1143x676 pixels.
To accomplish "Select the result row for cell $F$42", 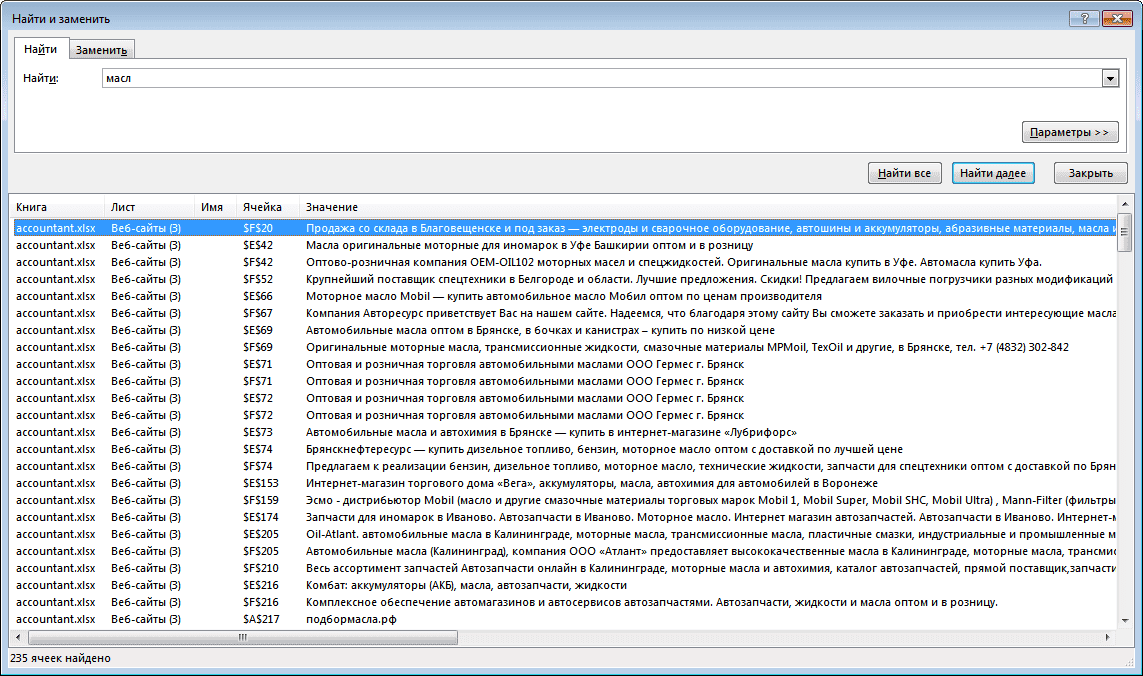I will click(x=564, y=262).
